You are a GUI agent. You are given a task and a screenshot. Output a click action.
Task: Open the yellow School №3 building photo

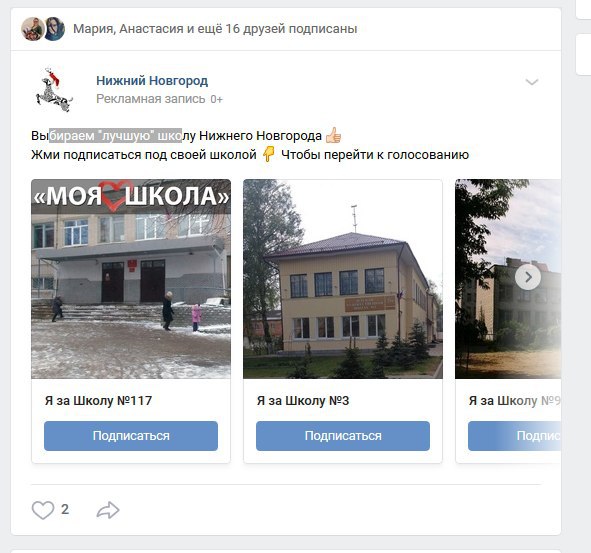[343, 279]
